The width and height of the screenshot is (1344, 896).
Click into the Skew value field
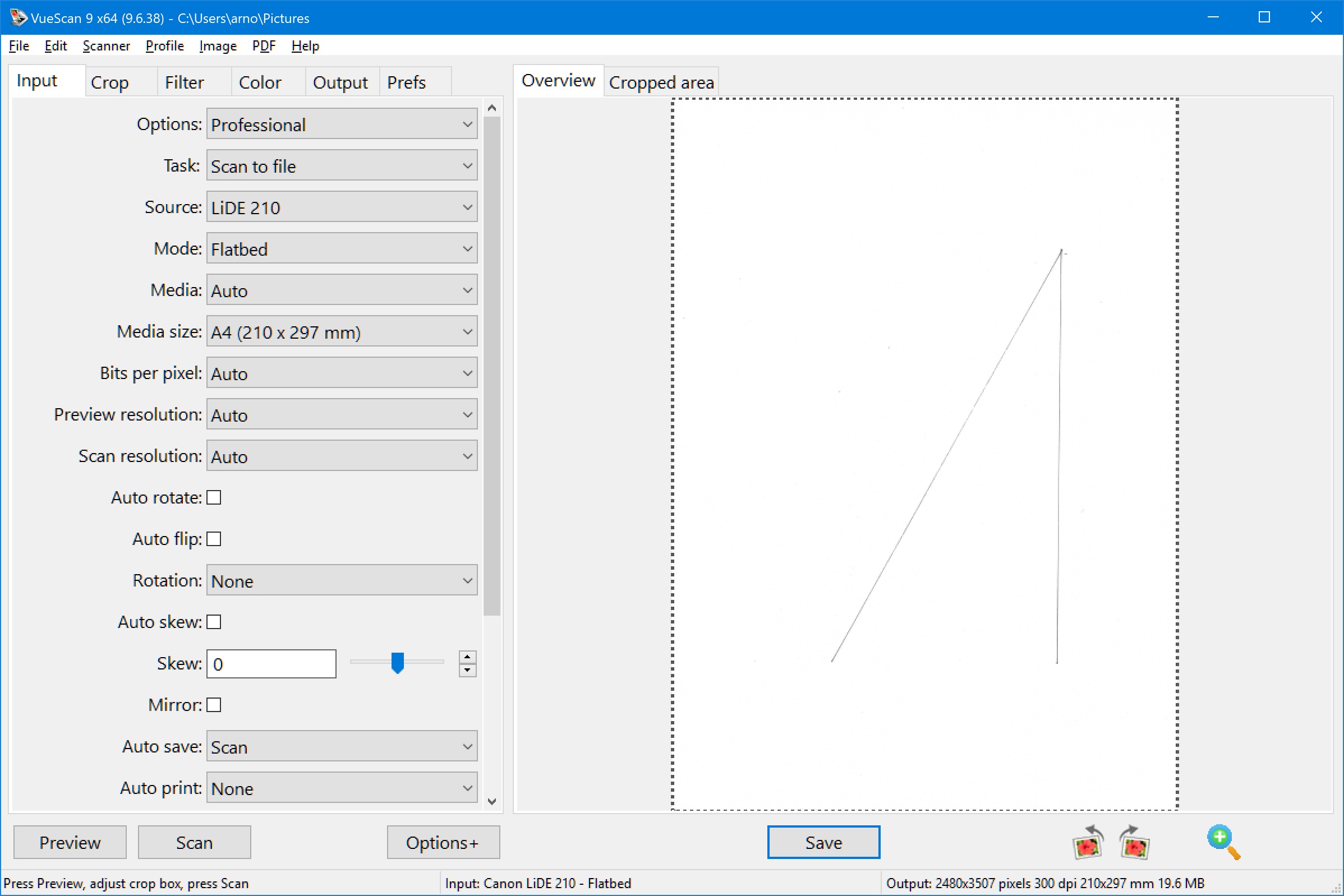[x=271, y=664]
